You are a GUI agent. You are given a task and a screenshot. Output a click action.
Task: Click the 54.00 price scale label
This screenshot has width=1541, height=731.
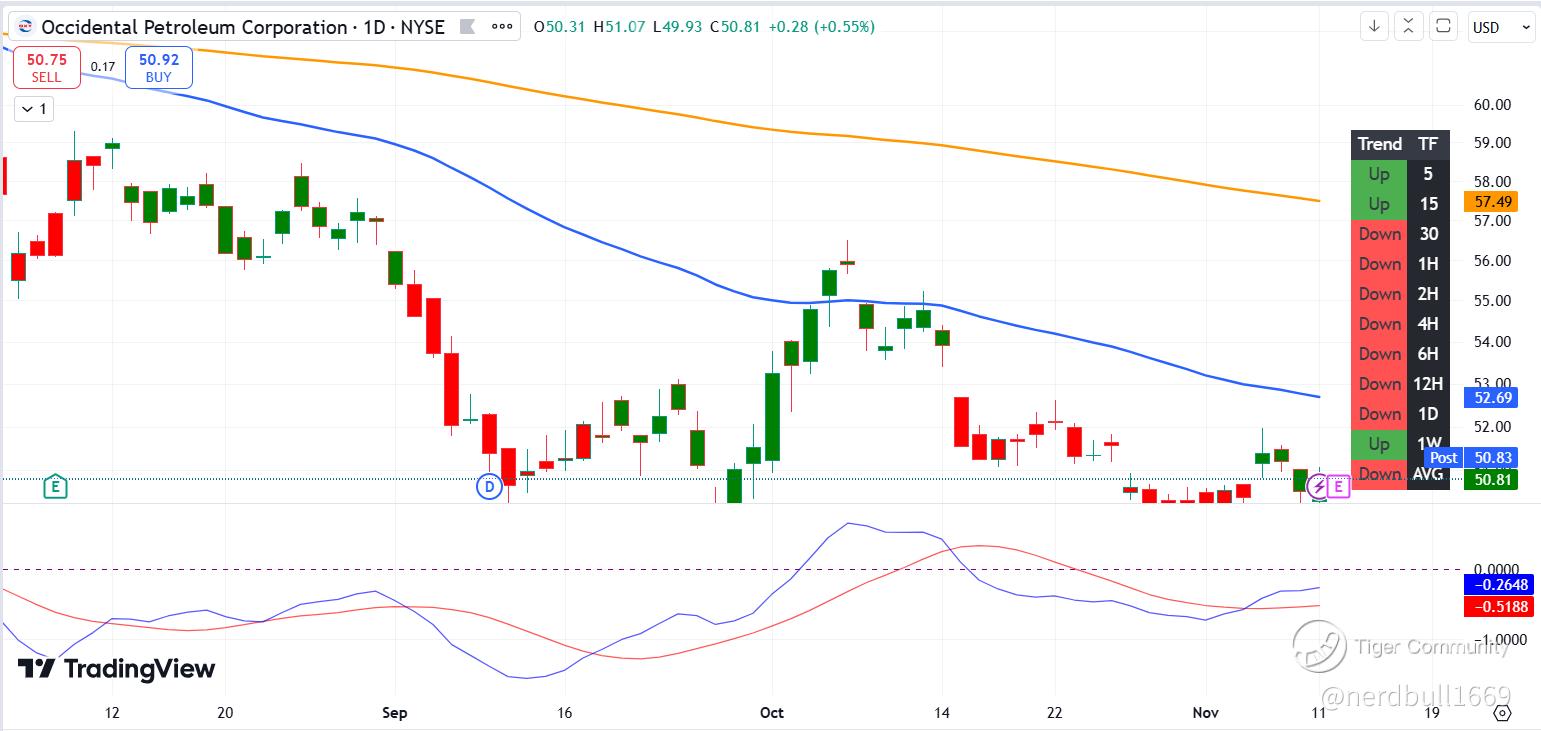coord(1490,342)
